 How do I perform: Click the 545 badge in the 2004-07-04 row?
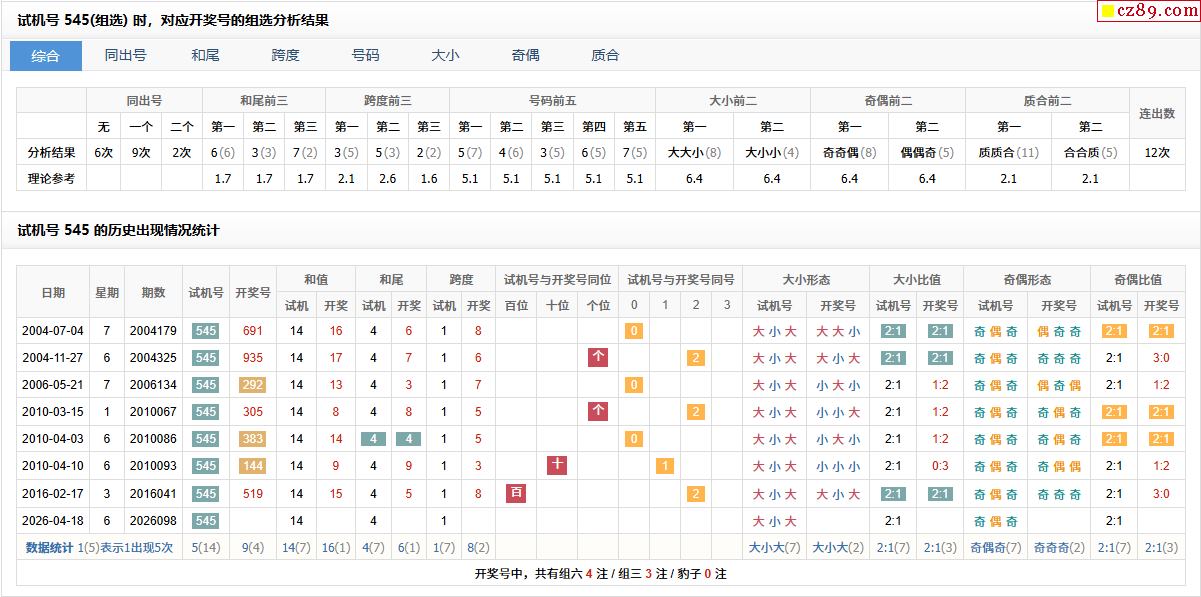[206, 331]
